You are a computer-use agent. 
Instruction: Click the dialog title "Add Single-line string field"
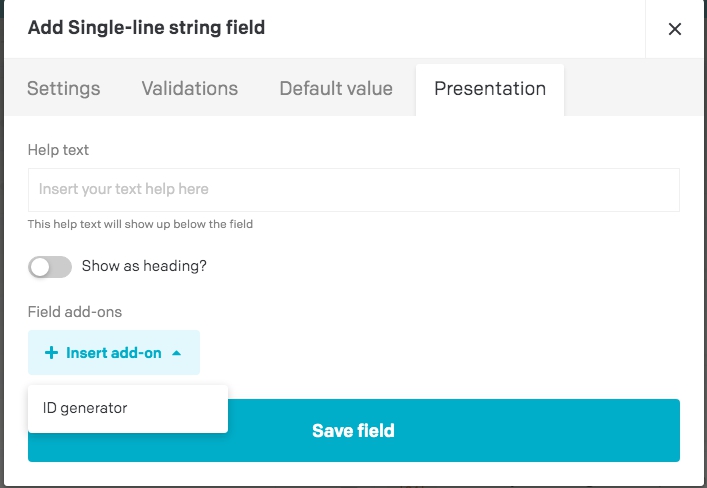(146, 28)
